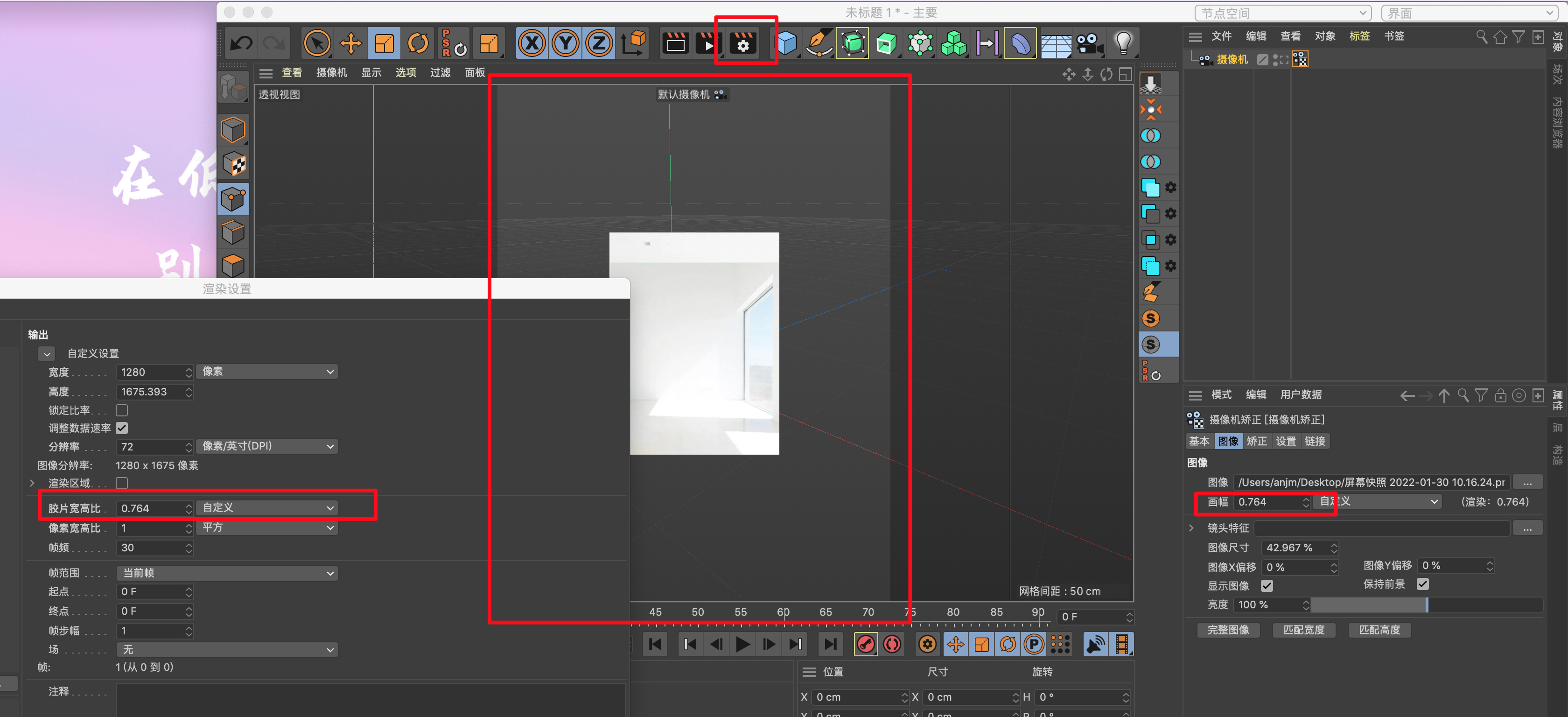The height and width of the screenshot is (717, 1568).
Task: Select the Rotate tool in top toolbar
Action: click(418, 43)
